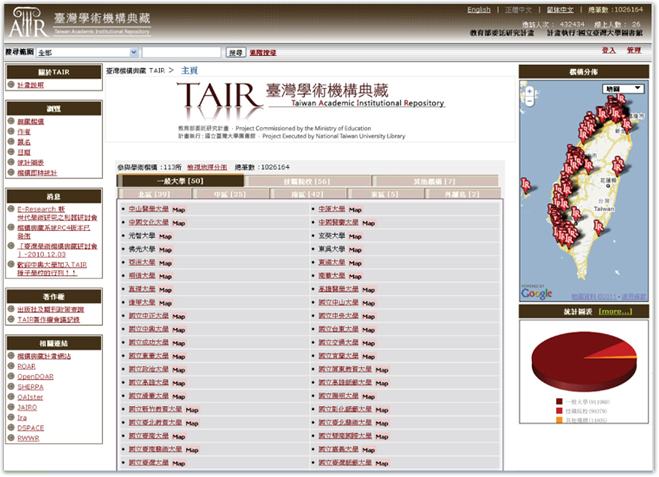Open the 國立政治大學 link
The height and width of the screenshot is (477, 659).
pyautogui.click(x=148, y=369)
